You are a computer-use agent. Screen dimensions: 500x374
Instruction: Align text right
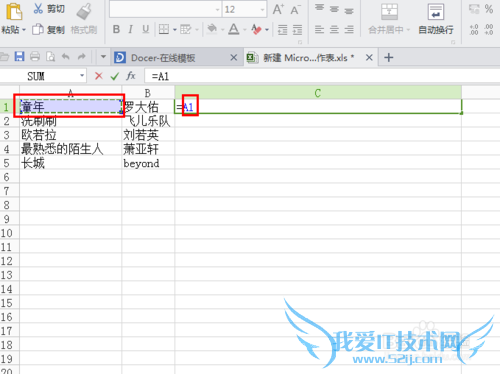(x=349, y=30)
